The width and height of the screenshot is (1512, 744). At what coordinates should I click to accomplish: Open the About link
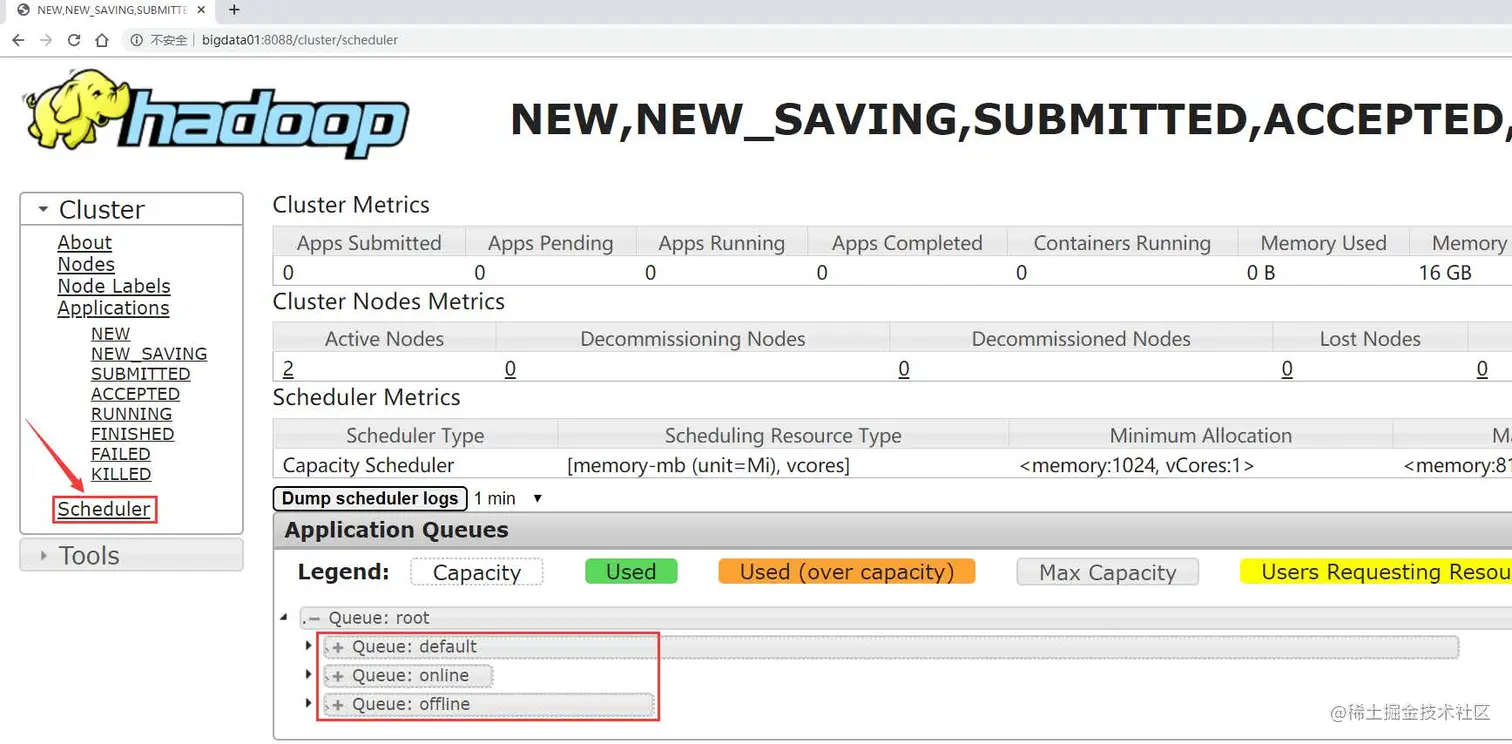84,242
